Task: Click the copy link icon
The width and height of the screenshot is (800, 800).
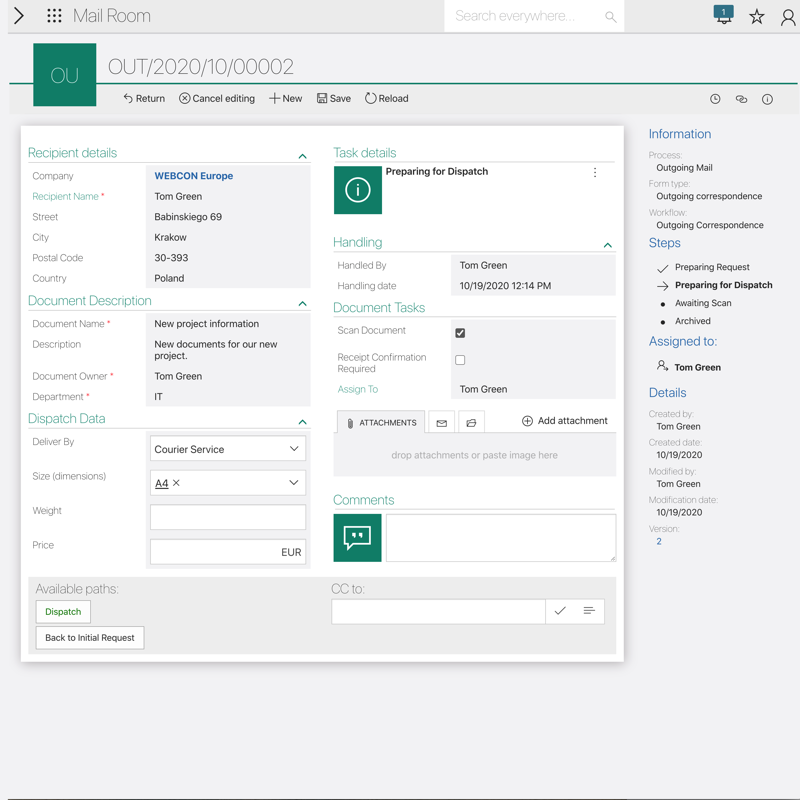Action: 741,99
